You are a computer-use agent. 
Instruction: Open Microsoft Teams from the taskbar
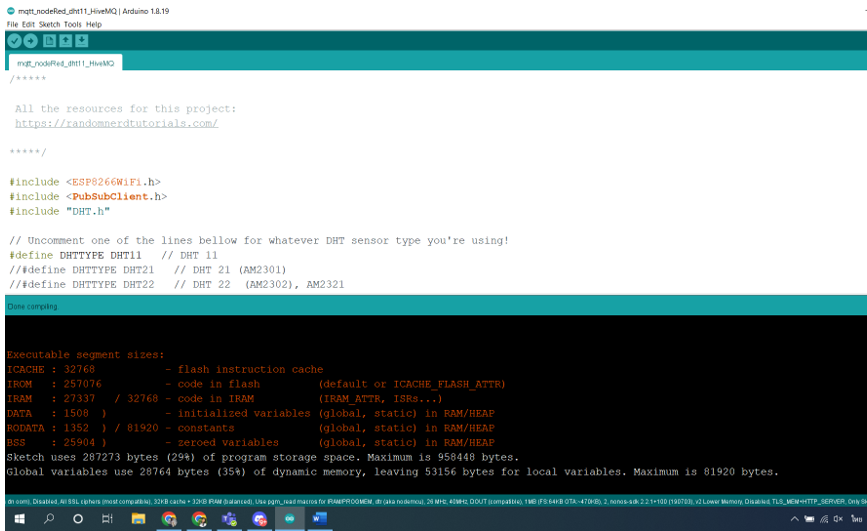(229, 519)
